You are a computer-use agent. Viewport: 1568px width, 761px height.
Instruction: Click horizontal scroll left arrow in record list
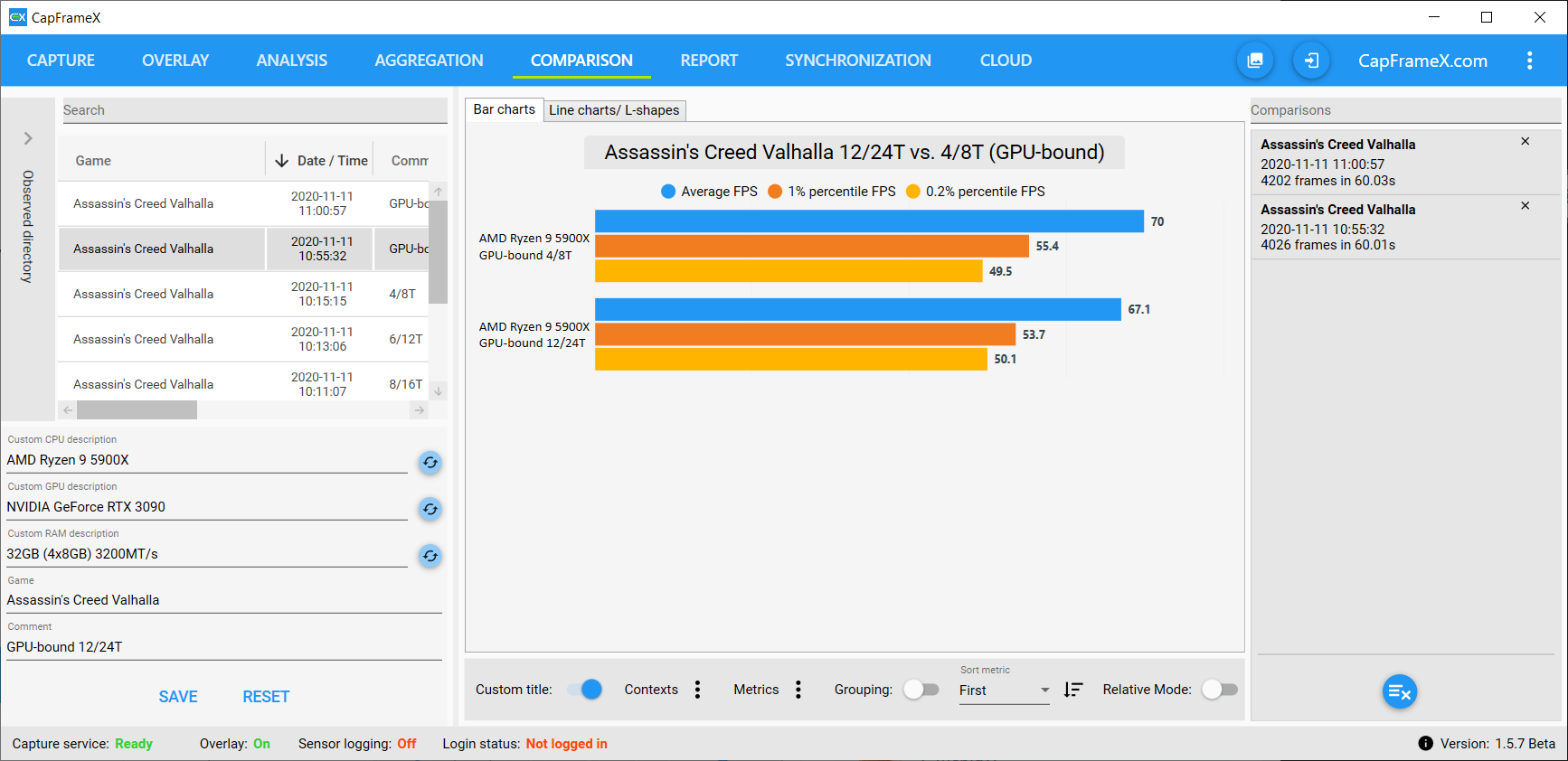[68, 410]
